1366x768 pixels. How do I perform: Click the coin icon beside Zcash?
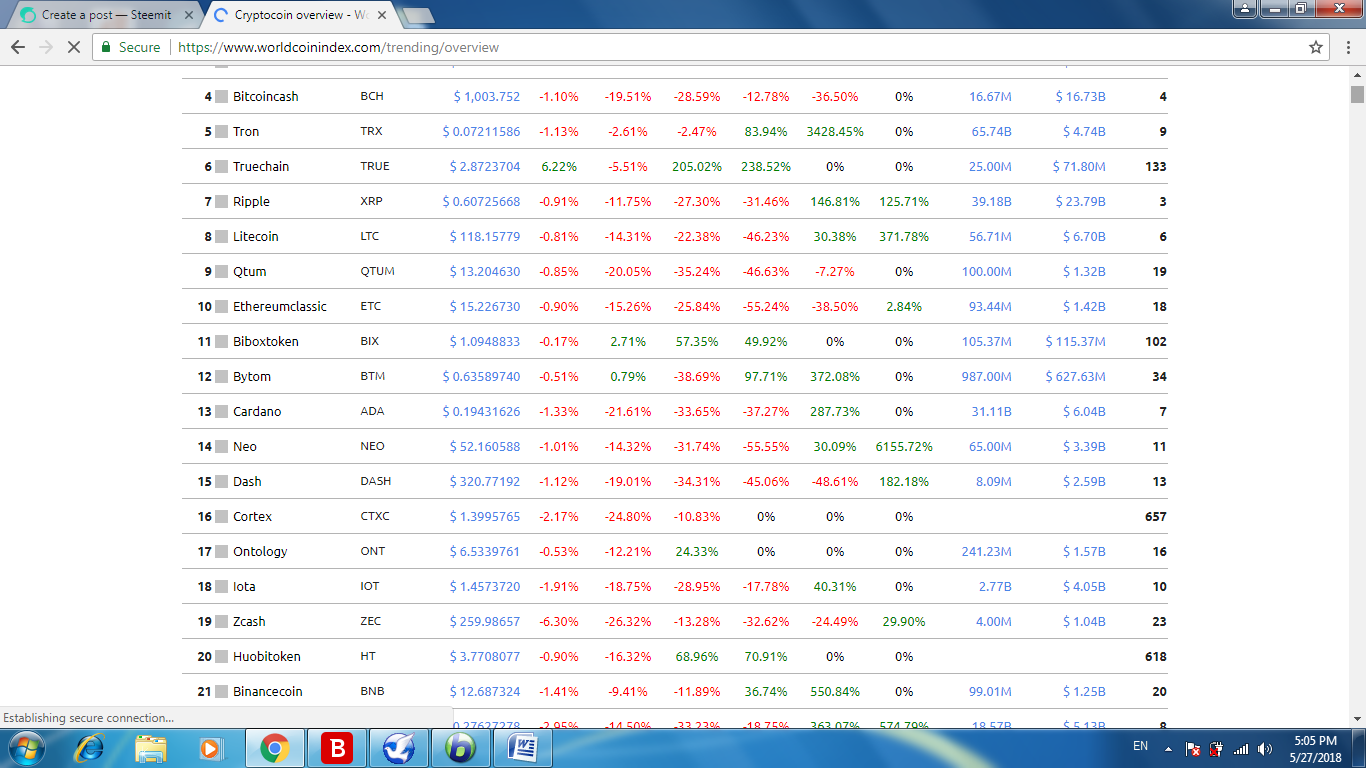[x=222, y=622]
